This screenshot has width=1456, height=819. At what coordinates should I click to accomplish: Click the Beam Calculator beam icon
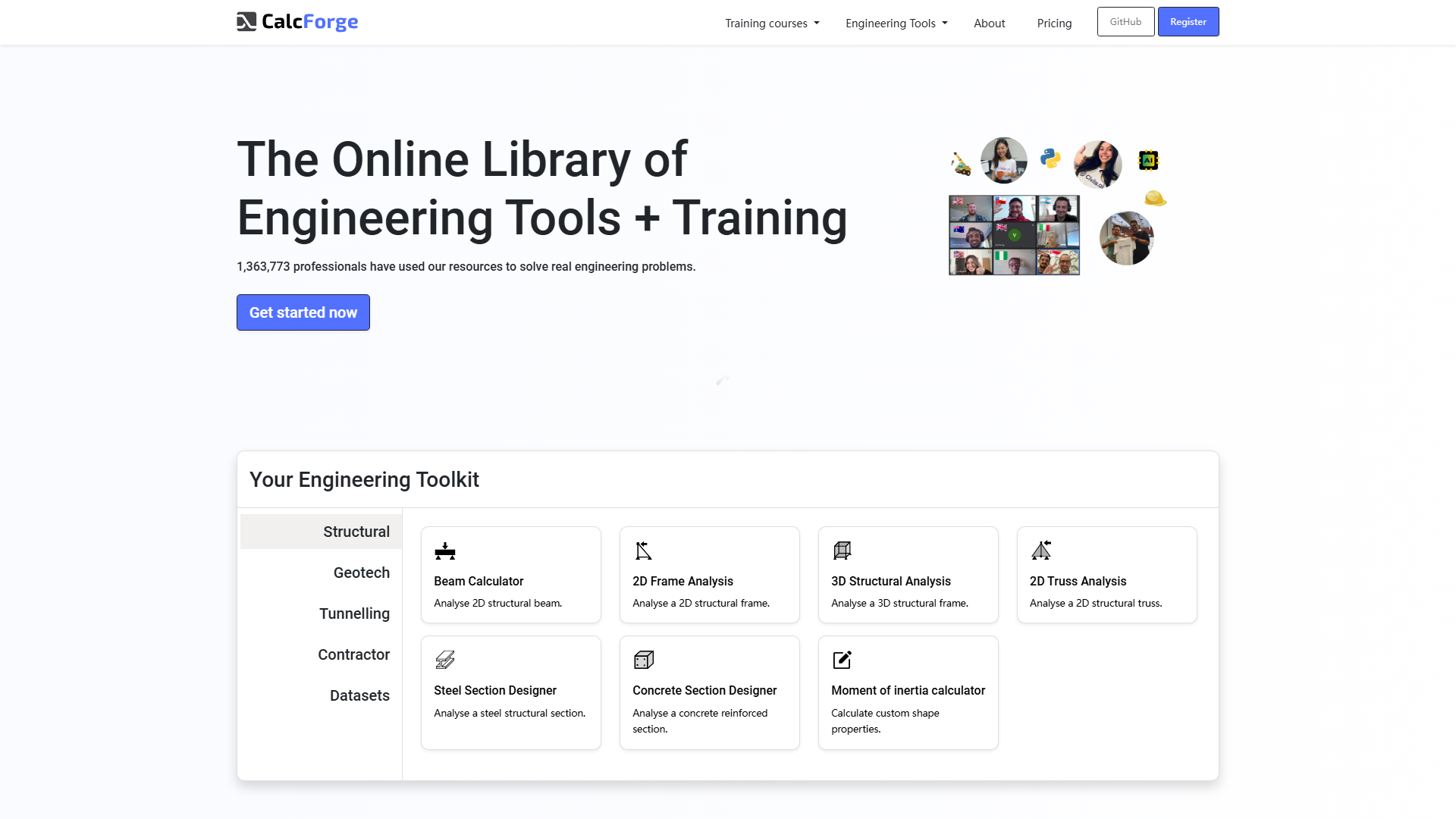(445, 551)
